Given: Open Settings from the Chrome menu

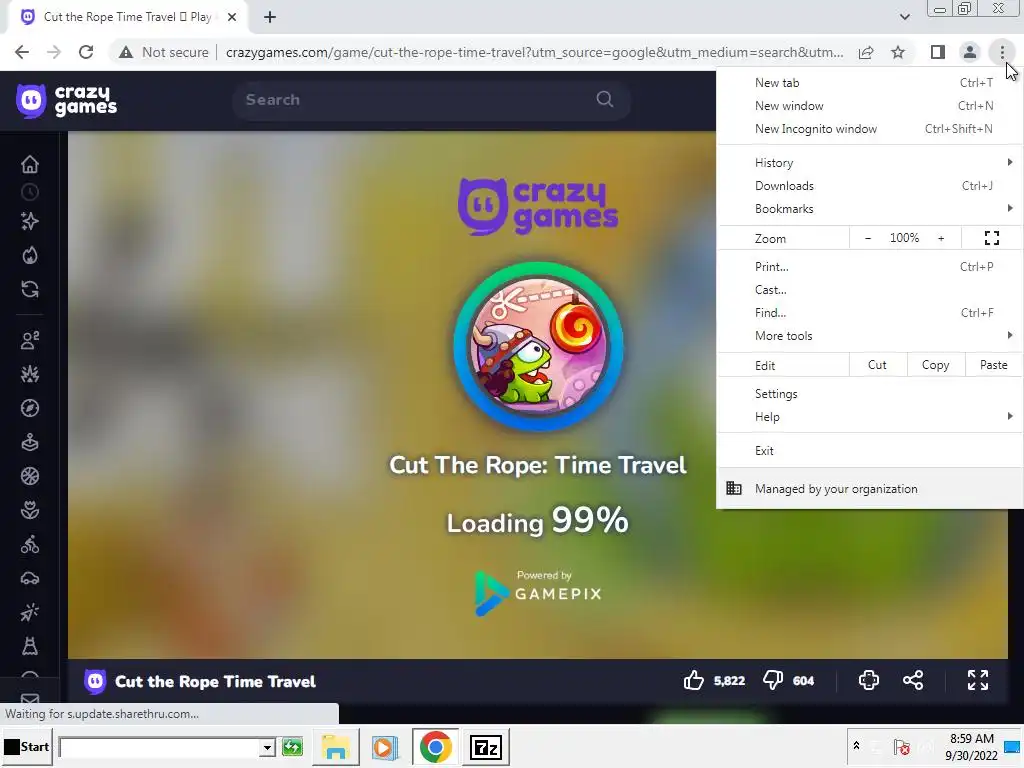Looking at the screenshot, I should [x=871, y=394].
